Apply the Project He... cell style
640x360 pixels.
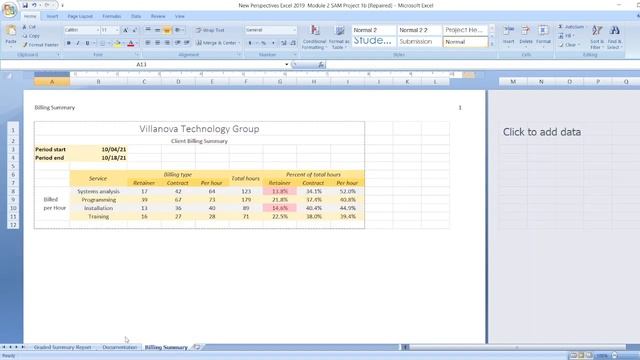465,30
